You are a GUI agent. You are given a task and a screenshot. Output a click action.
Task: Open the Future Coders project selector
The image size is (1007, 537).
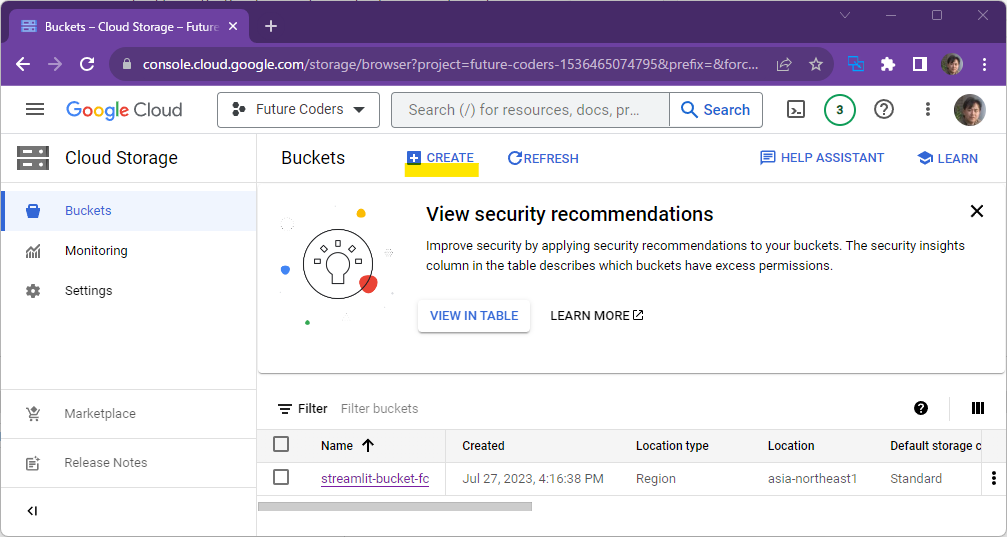coord(299,110)
